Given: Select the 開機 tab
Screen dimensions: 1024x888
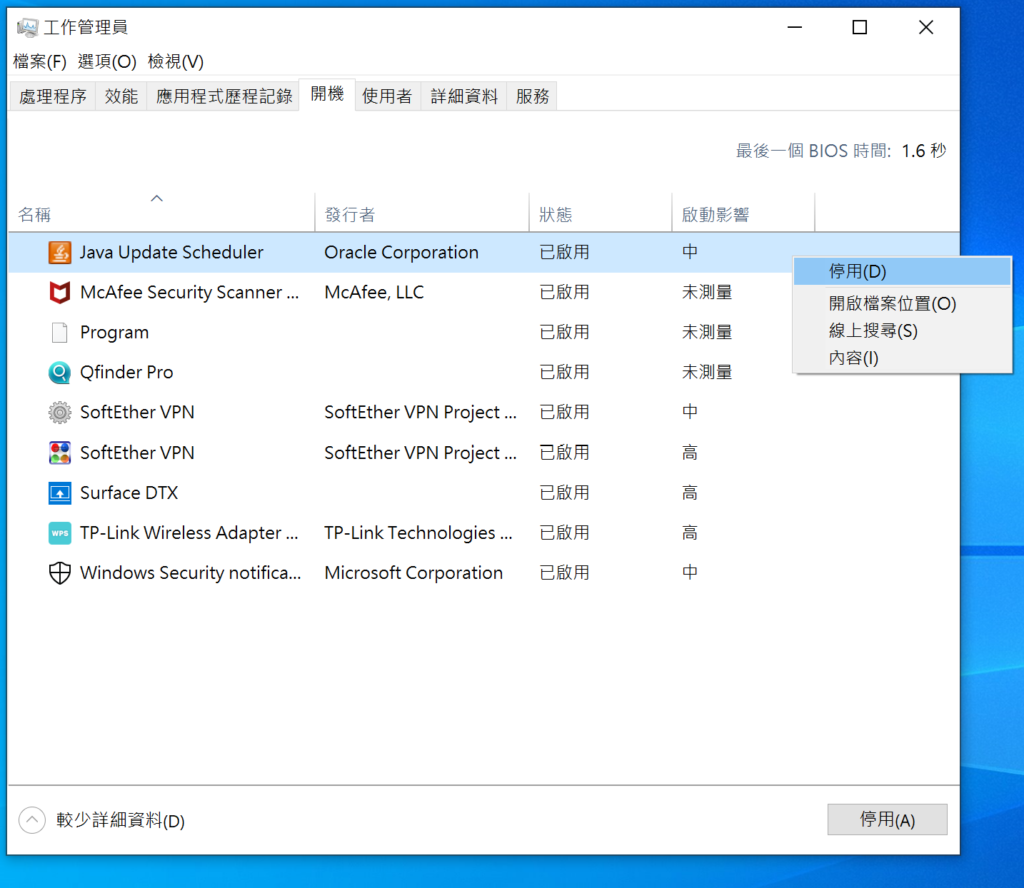Looking at the screenshot, I should [x=327, y=95].
